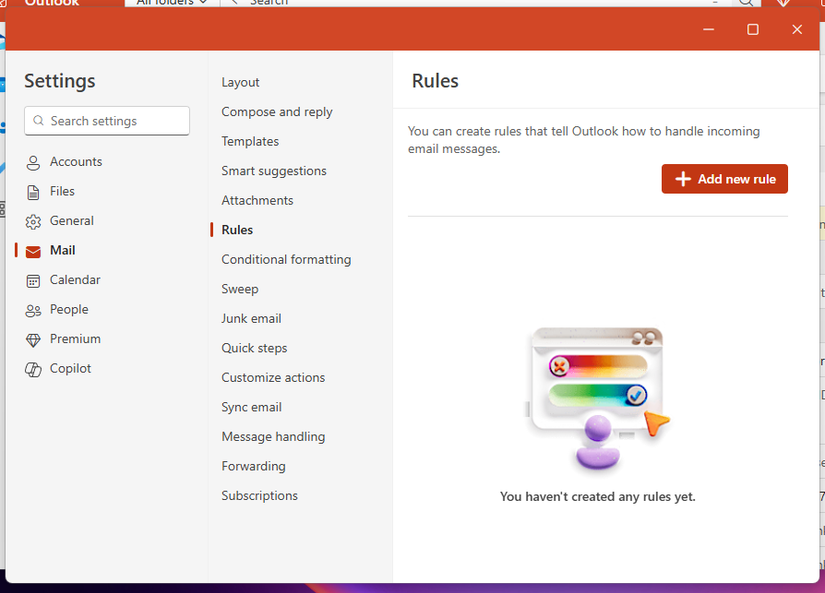This screenshot has height=593, width=825.
Task: Switch to Copilot settings category
Action: pos(71,368)
